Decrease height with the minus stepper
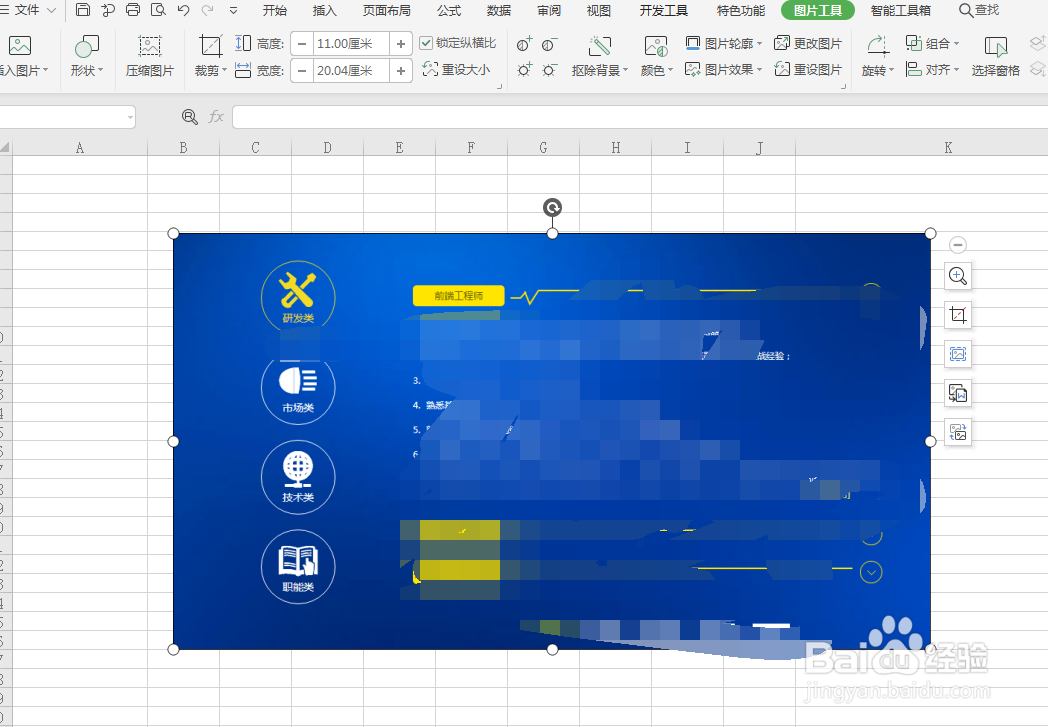 (x=302, y=44)
